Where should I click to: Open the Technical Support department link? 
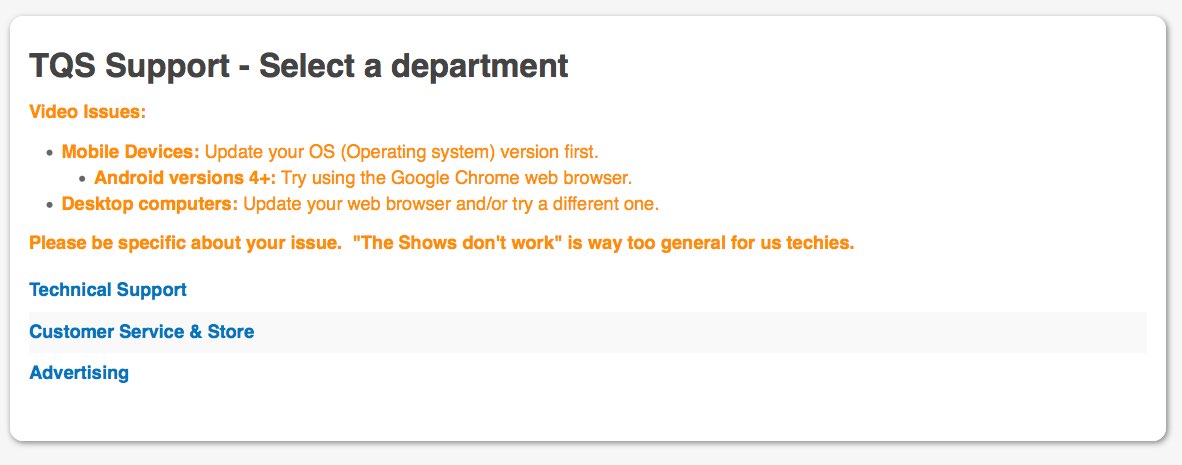click(x=108, y=290)
